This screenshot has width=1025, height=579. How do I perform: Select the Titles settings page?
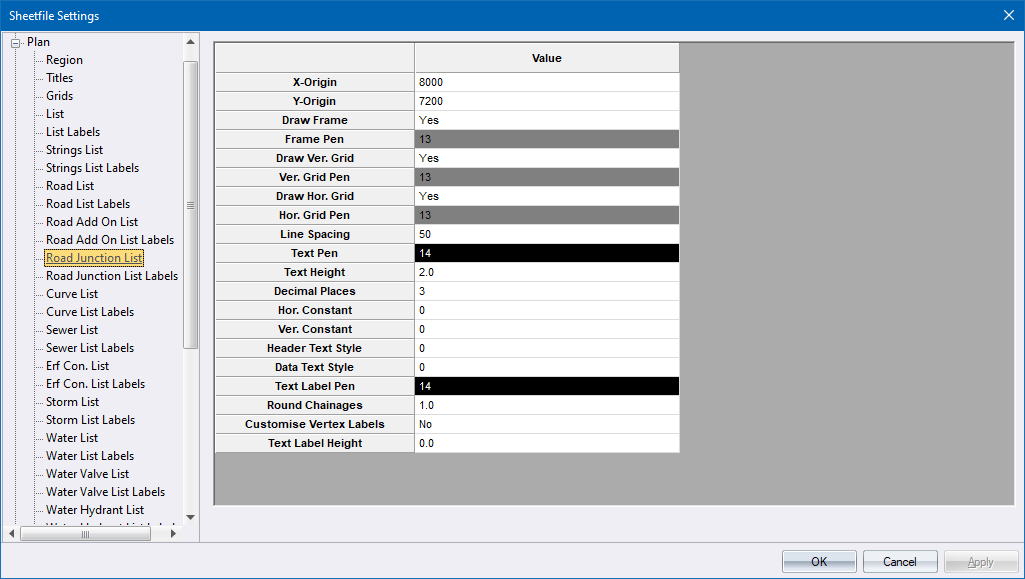57,77
